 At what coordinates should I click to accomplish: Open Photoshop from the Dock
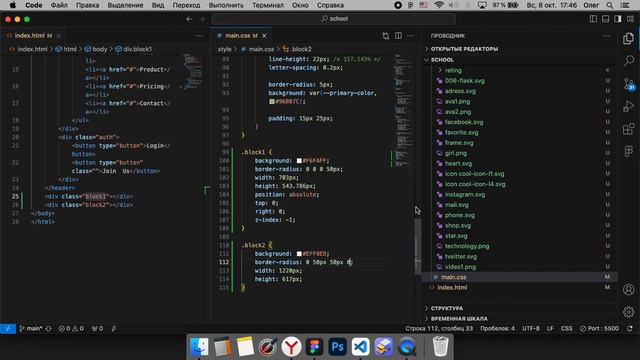pos(337,347)
